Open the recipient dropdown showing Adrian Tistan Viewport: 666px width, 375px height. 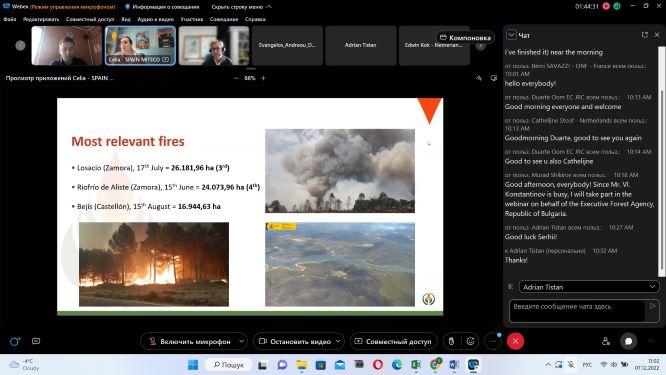[x=589, y=287]
